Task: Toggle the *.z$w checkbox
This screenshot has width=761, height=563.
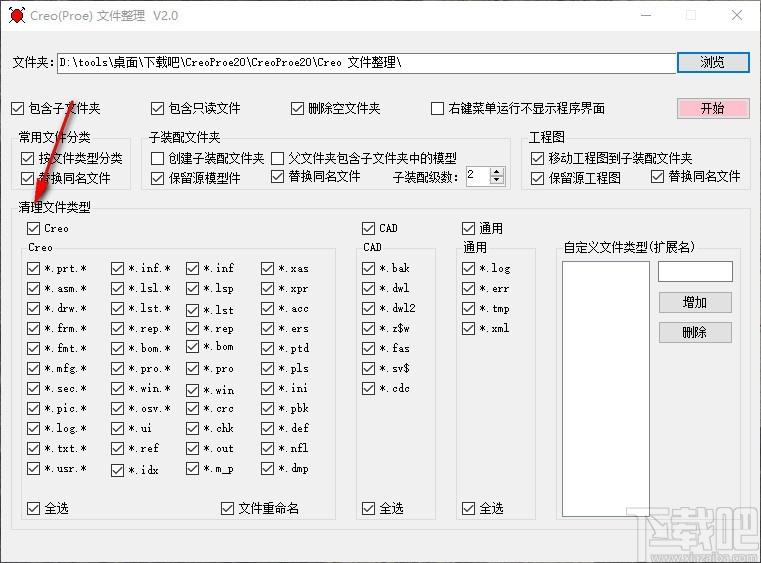Action: point(368,328)
